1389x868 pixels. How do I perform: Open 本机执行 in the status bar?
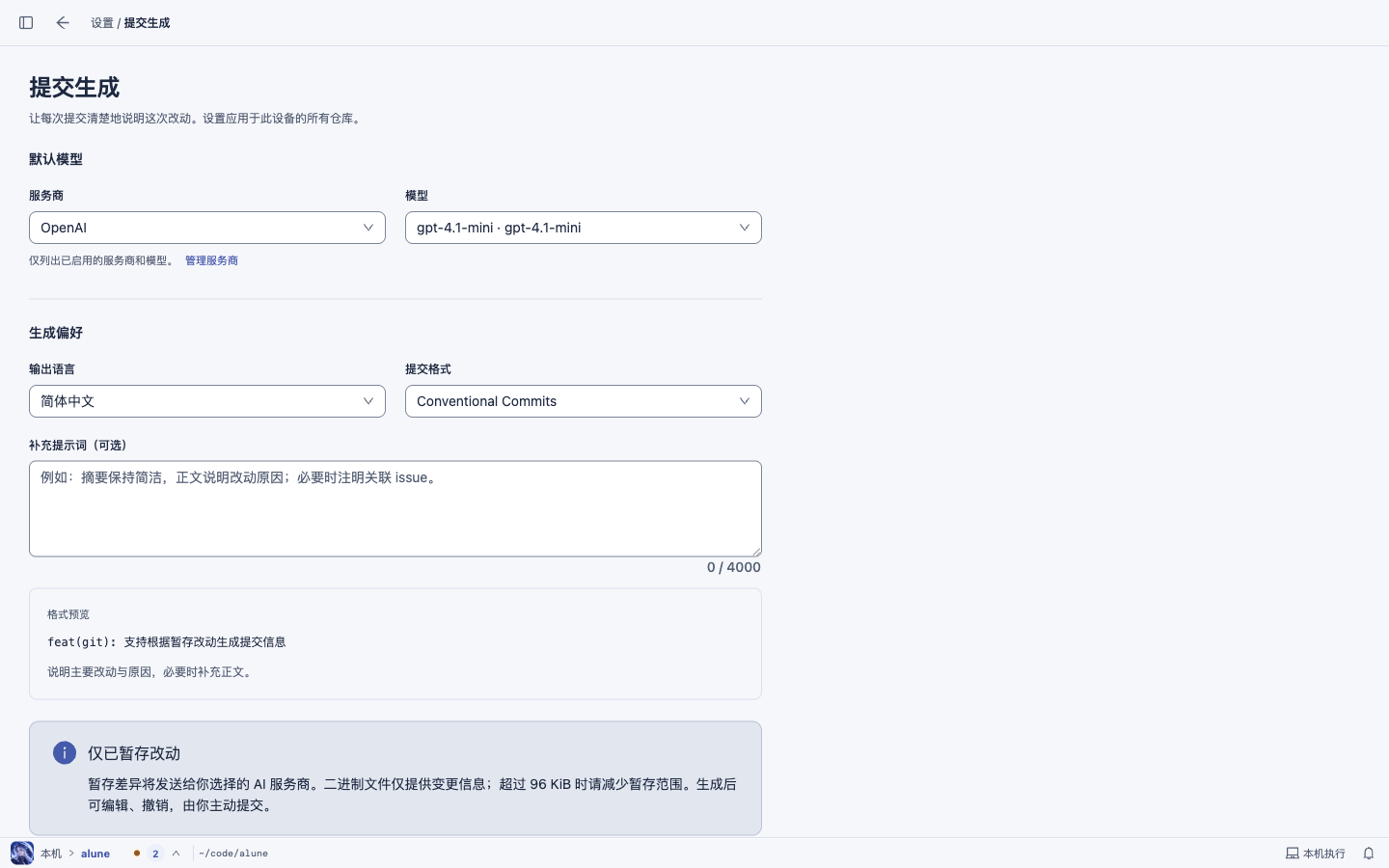pos(1316,854)
